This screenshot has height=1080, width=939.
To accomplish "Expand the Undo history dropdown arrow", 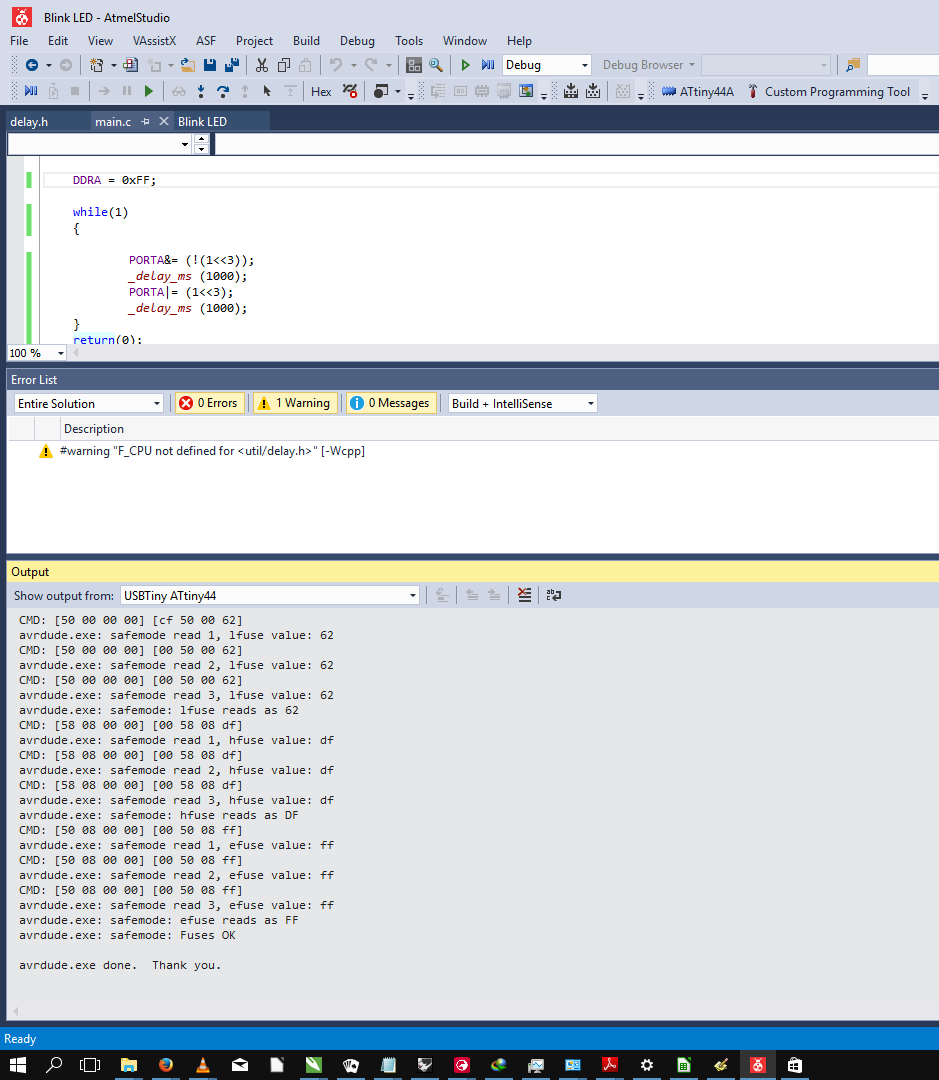I will (353, 65).
